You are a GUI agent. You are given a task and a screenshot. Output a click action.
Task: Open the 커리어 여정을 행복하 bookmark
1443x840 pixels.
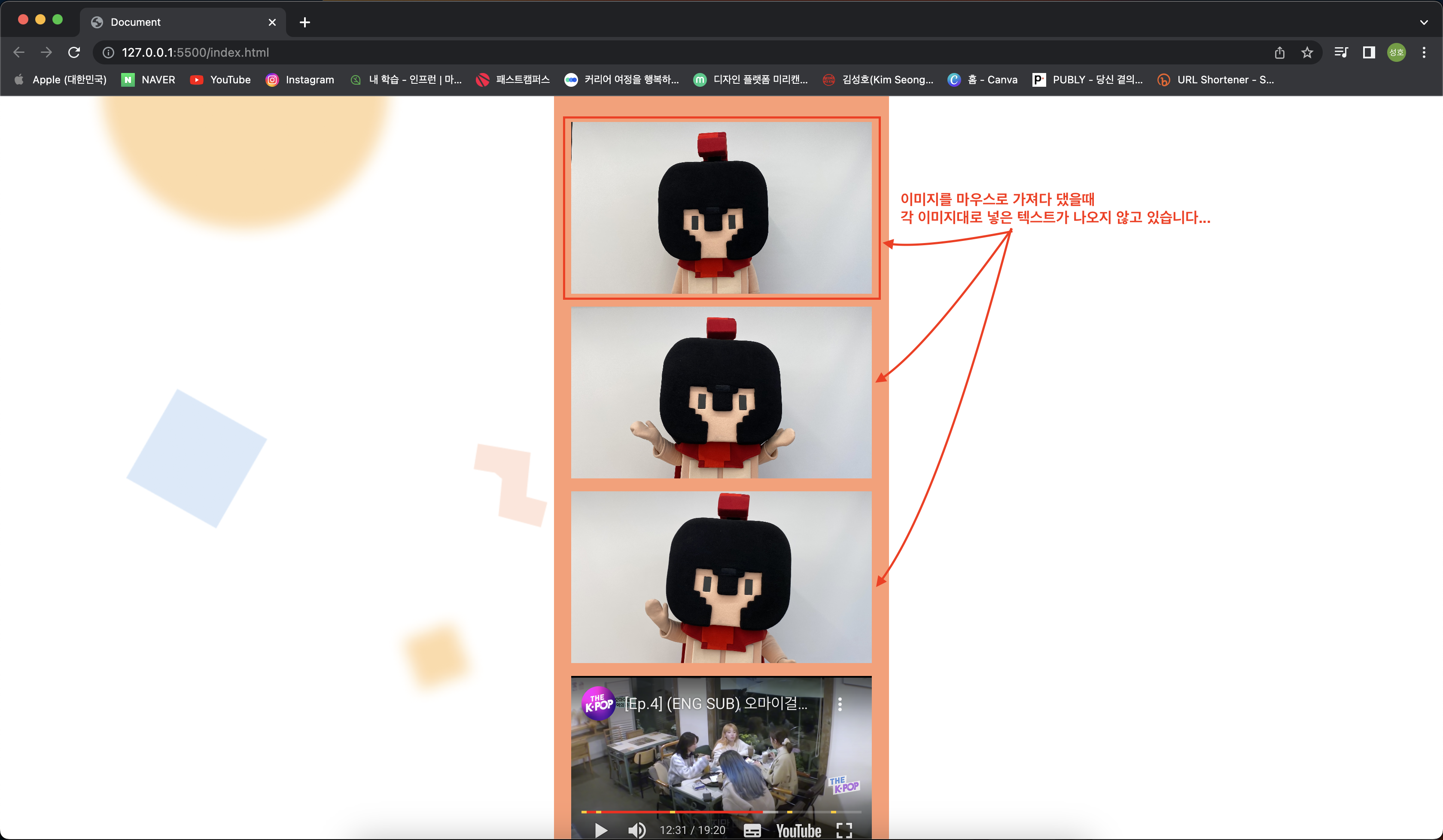622,79
